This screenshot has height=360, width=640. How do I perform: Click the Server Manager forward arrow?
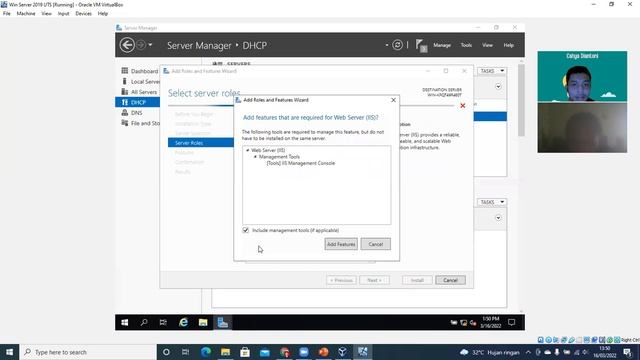pyautogui.click(x=141, y=45)
